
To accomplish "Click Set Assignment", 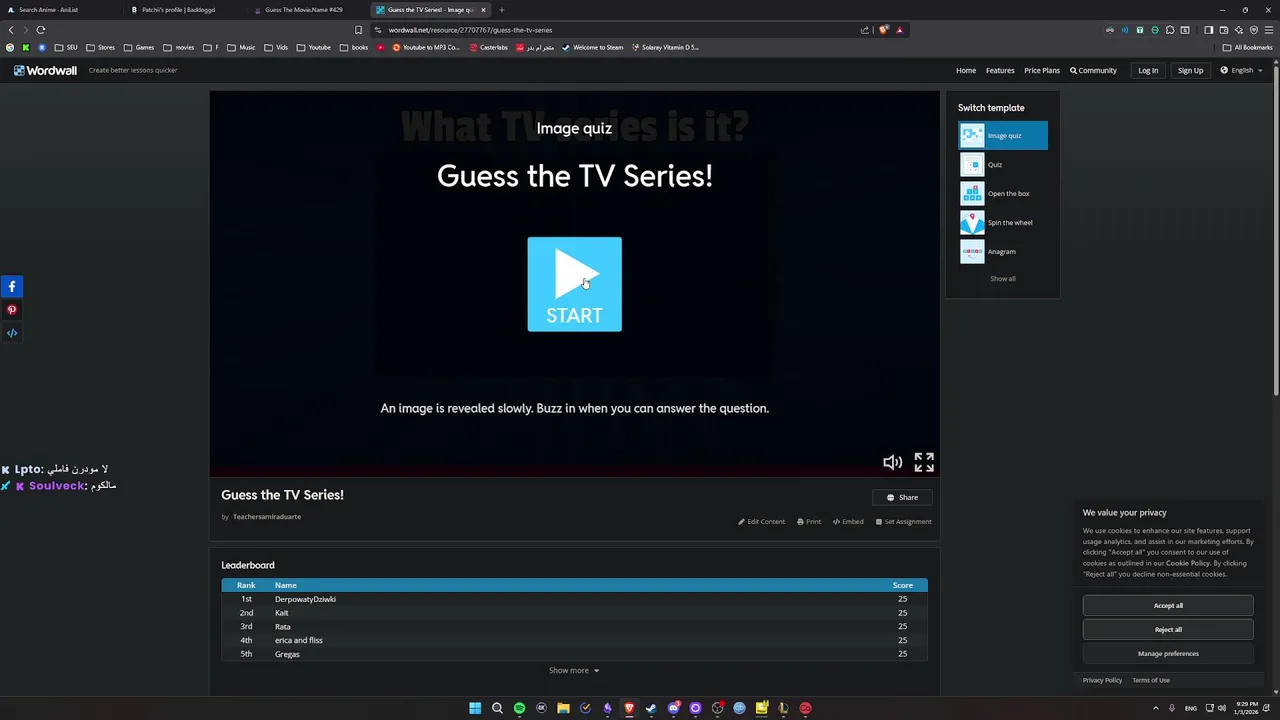I will pos(903,521).
